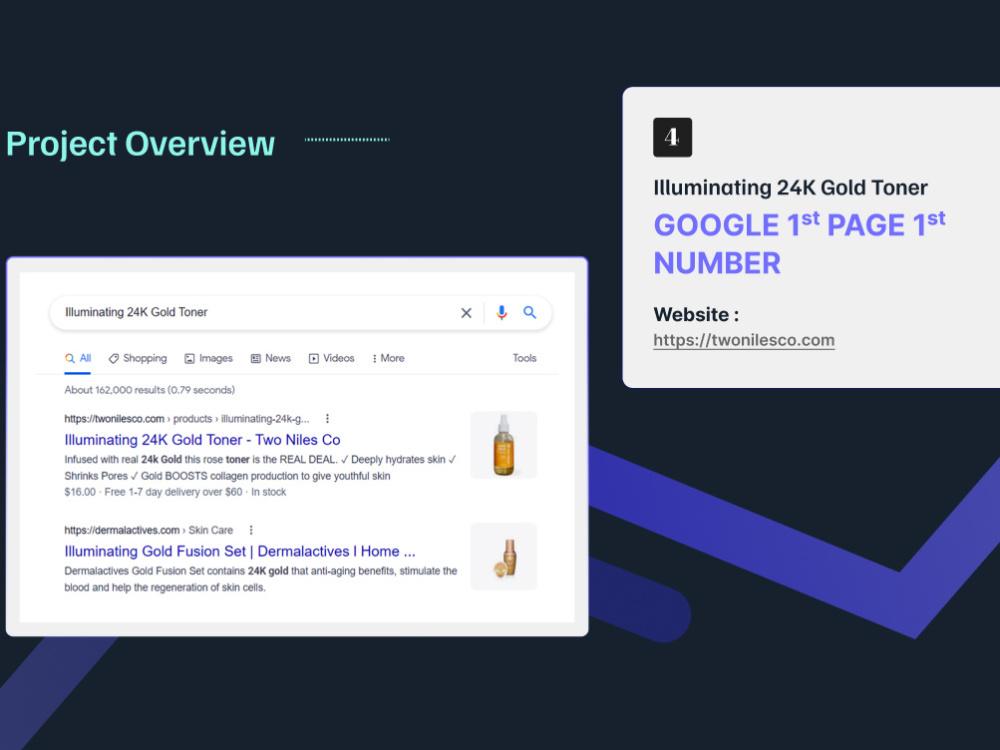The height and width of the screenshot is (750, 1000).
Task: Click the search box containing Illuminating 24K Gold Toner
Action: [x=300, y=312]
